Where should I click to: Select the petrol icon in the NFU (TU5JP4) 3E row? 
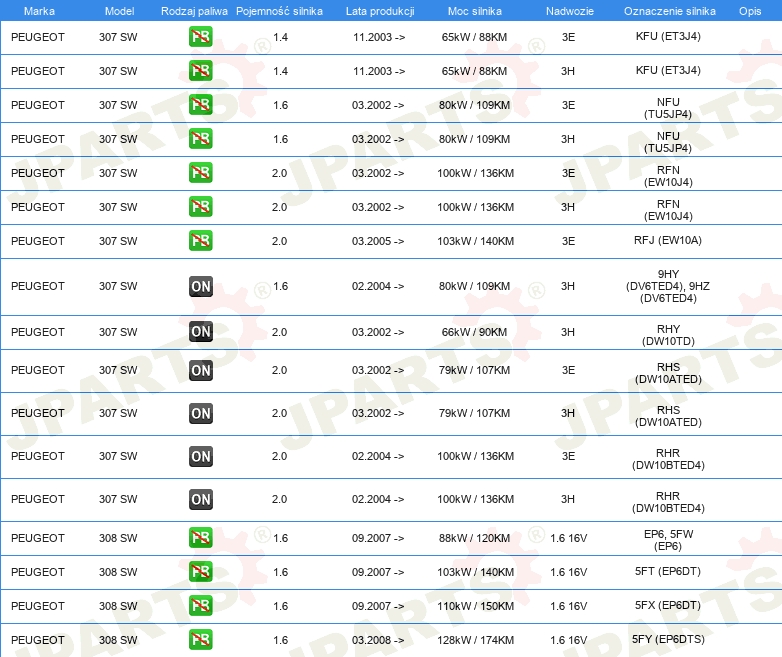pos(200,105)
